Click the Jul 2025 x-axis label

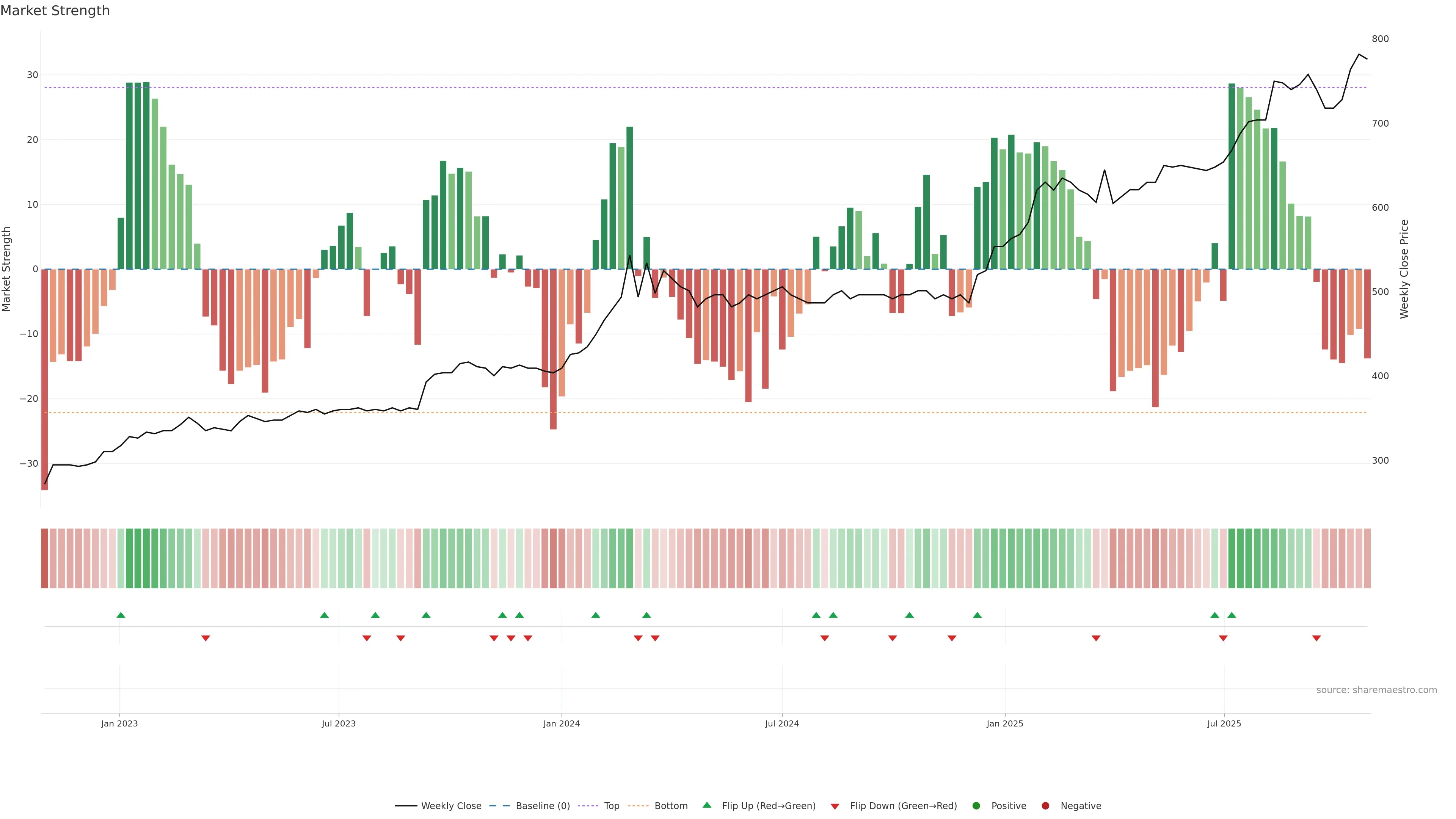(1224, 723)
